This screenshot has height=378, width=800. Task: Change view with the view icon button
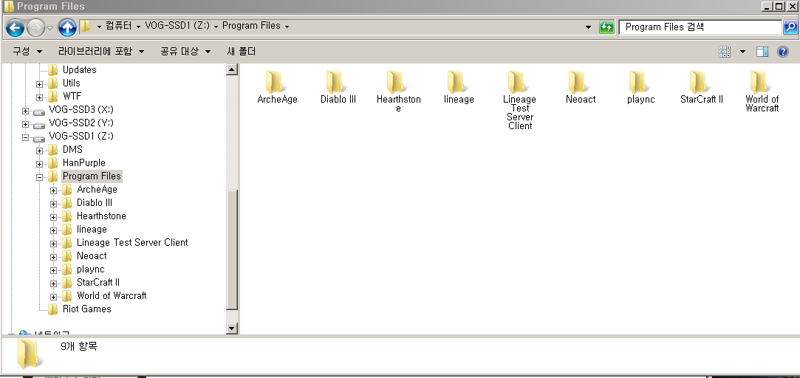[x=724, y=52]
